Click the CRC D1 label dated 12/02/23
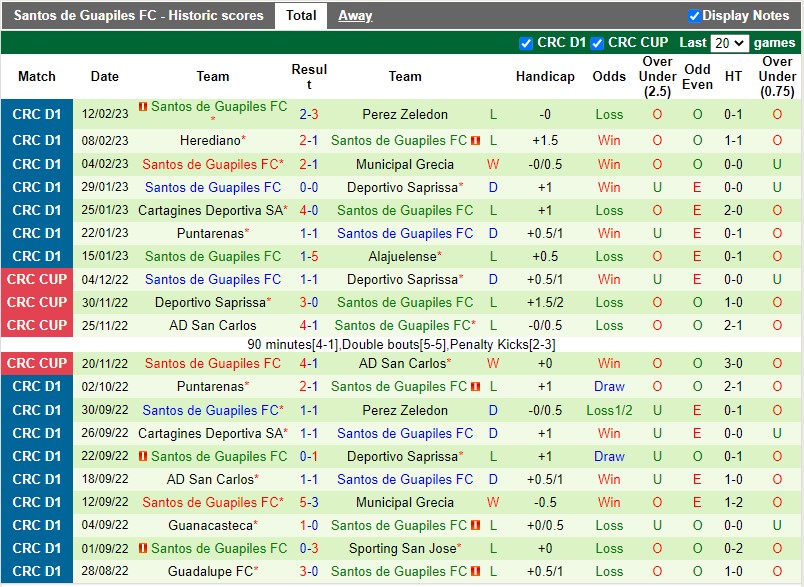 [37, 114]
